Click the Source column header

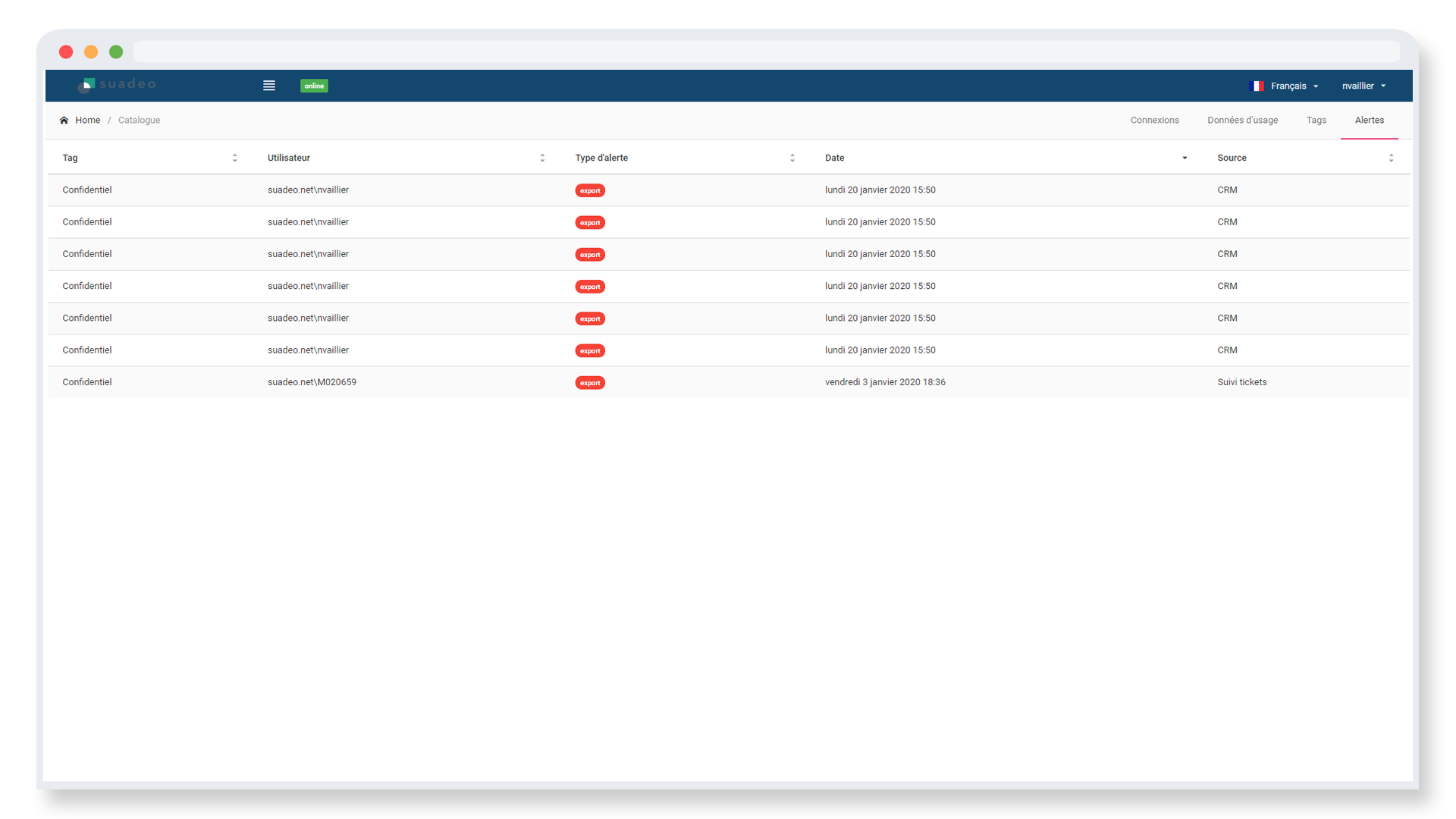point(1232,158)
